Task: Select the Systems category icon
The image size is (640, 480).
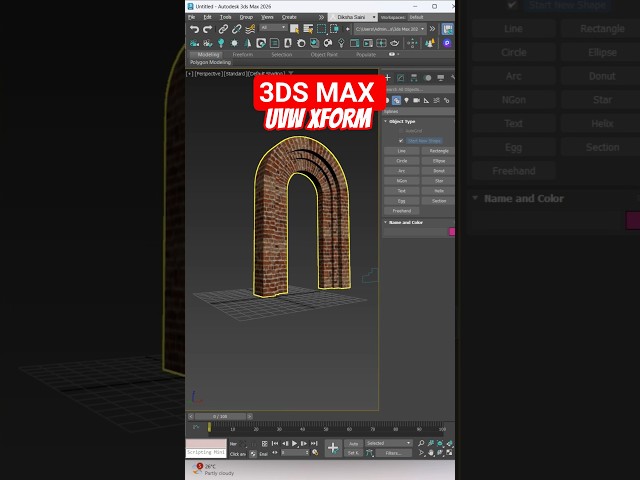Action: [447, 100]
